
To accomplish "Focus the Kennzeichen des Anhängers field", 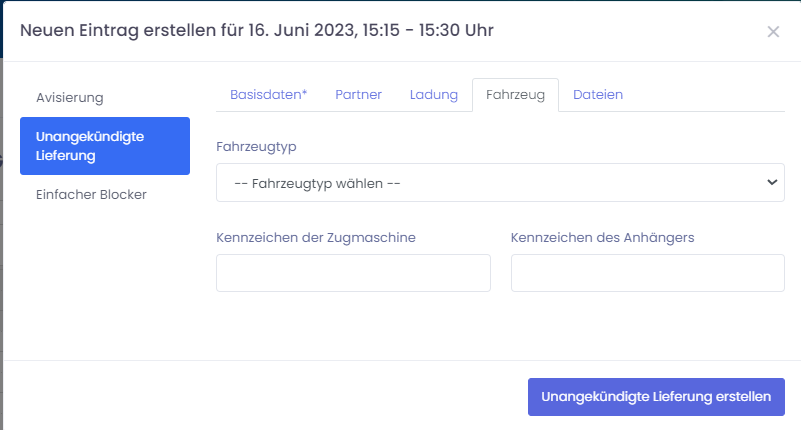I will (647, 273).
